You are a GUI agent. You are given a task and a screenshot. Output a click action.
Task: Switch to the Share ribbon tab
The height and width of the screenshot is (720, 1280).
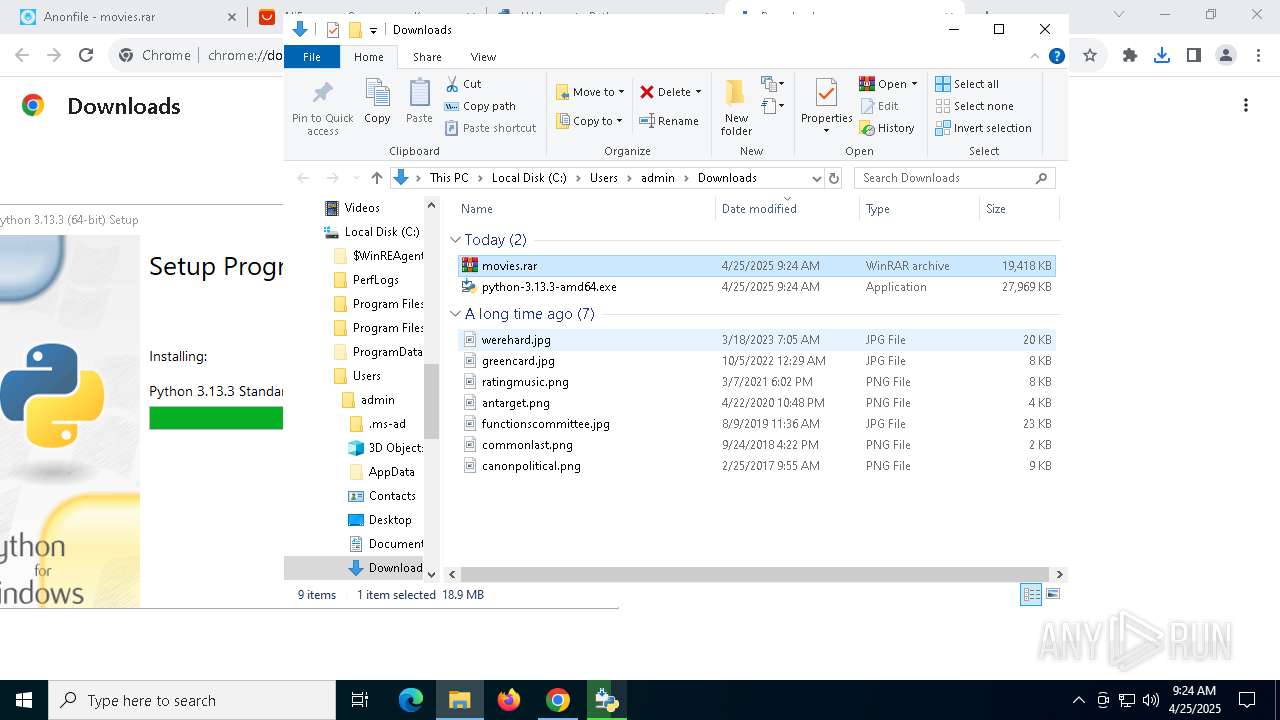(x=427, y=57)
